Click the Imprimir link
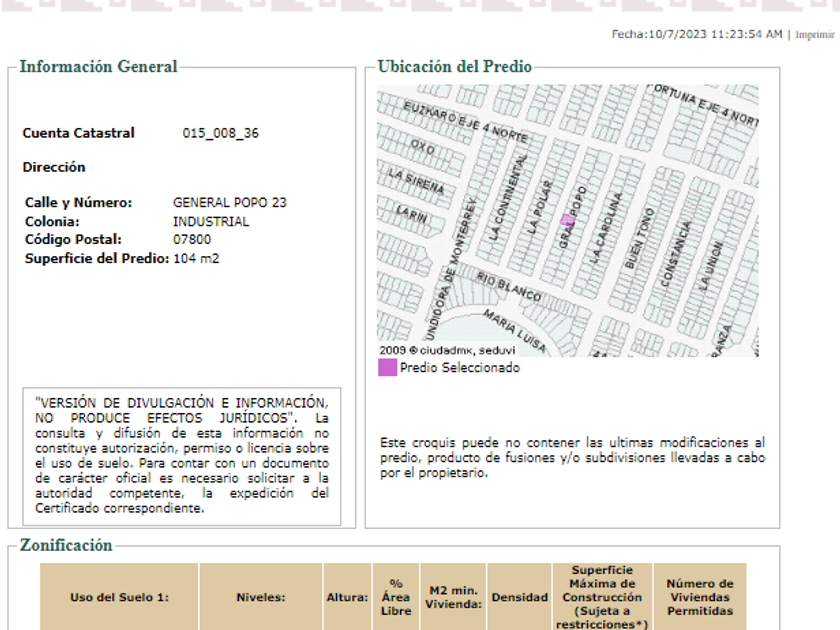Screen dimensions: 840x630 tap(814, 35)
